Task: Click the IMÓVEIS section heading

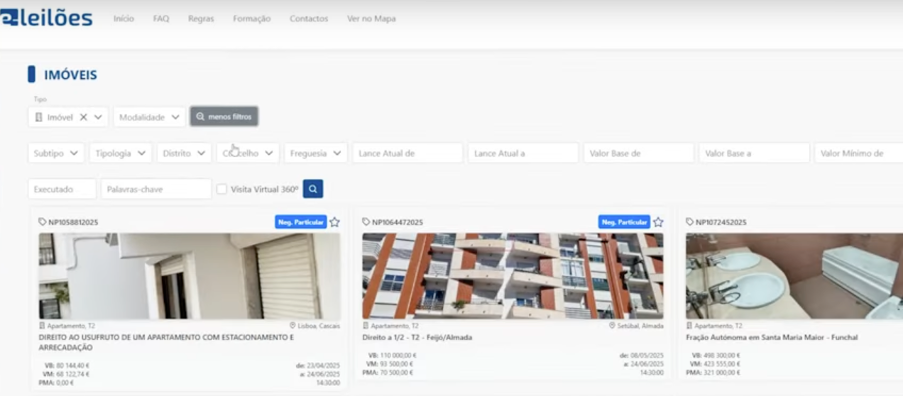Action: [x=70, y=75]
